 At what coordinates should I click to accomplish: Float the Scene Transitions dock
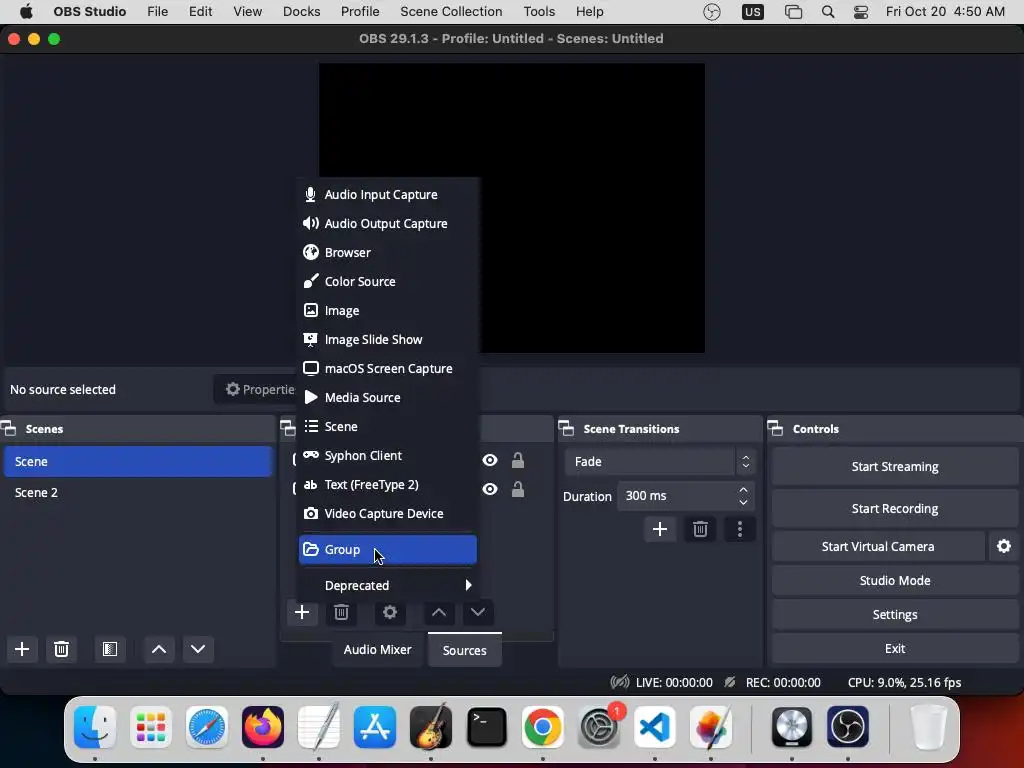567,429
